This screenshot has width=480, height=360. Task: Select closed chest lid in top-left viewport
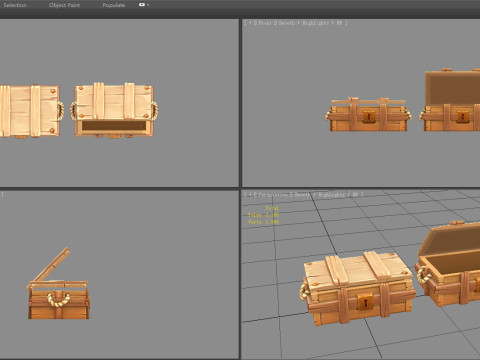pyautogui.click(x=31, y=111)
